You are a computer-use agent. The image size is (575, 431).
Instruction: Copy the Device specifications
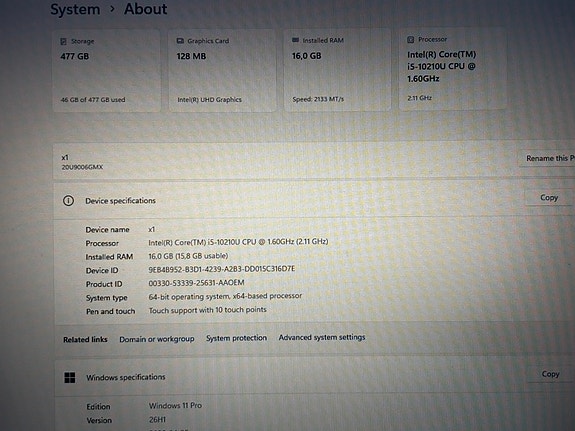(x=549, y=197)
